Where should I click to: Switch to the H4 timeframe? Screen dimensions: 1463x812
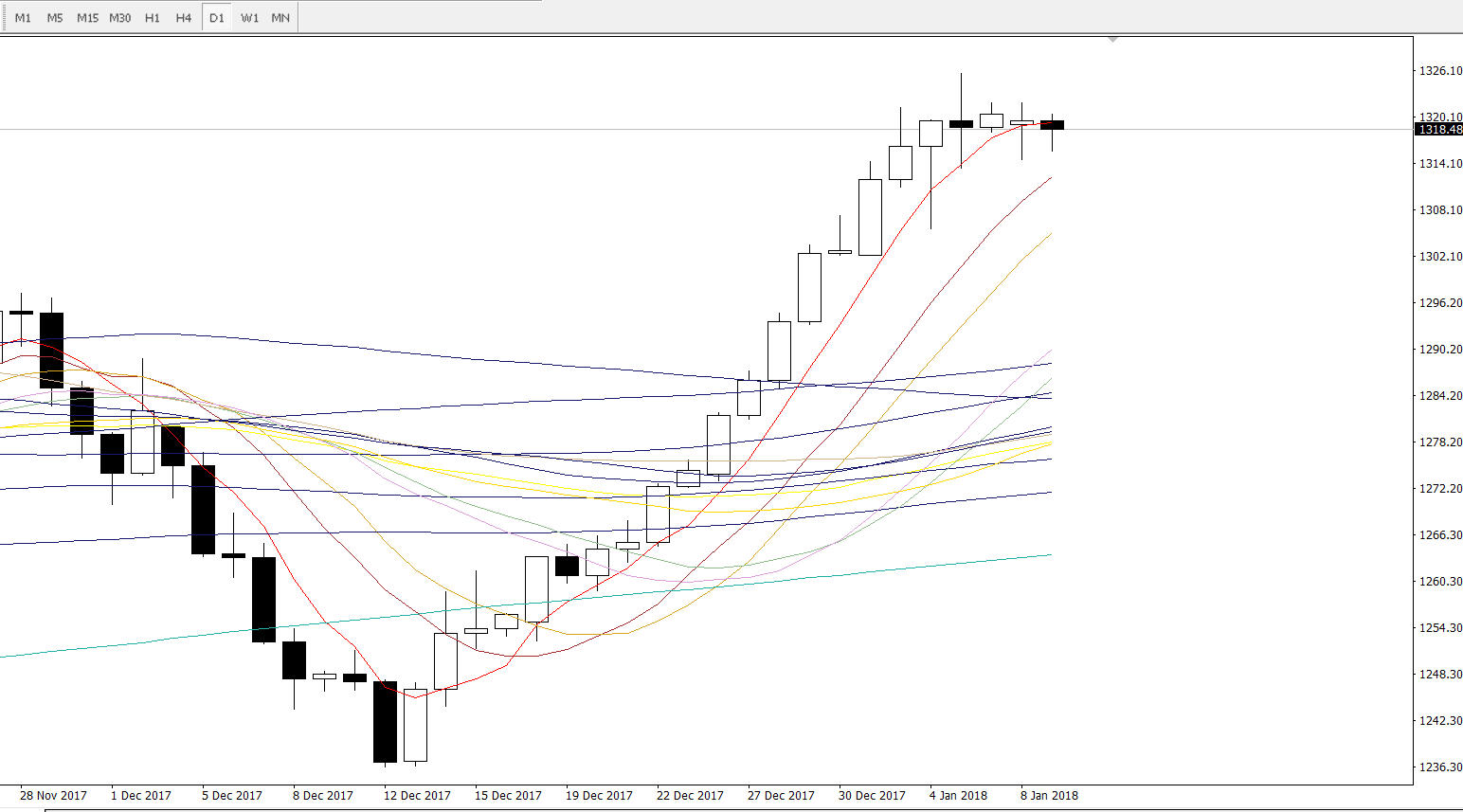pos(184,18)
